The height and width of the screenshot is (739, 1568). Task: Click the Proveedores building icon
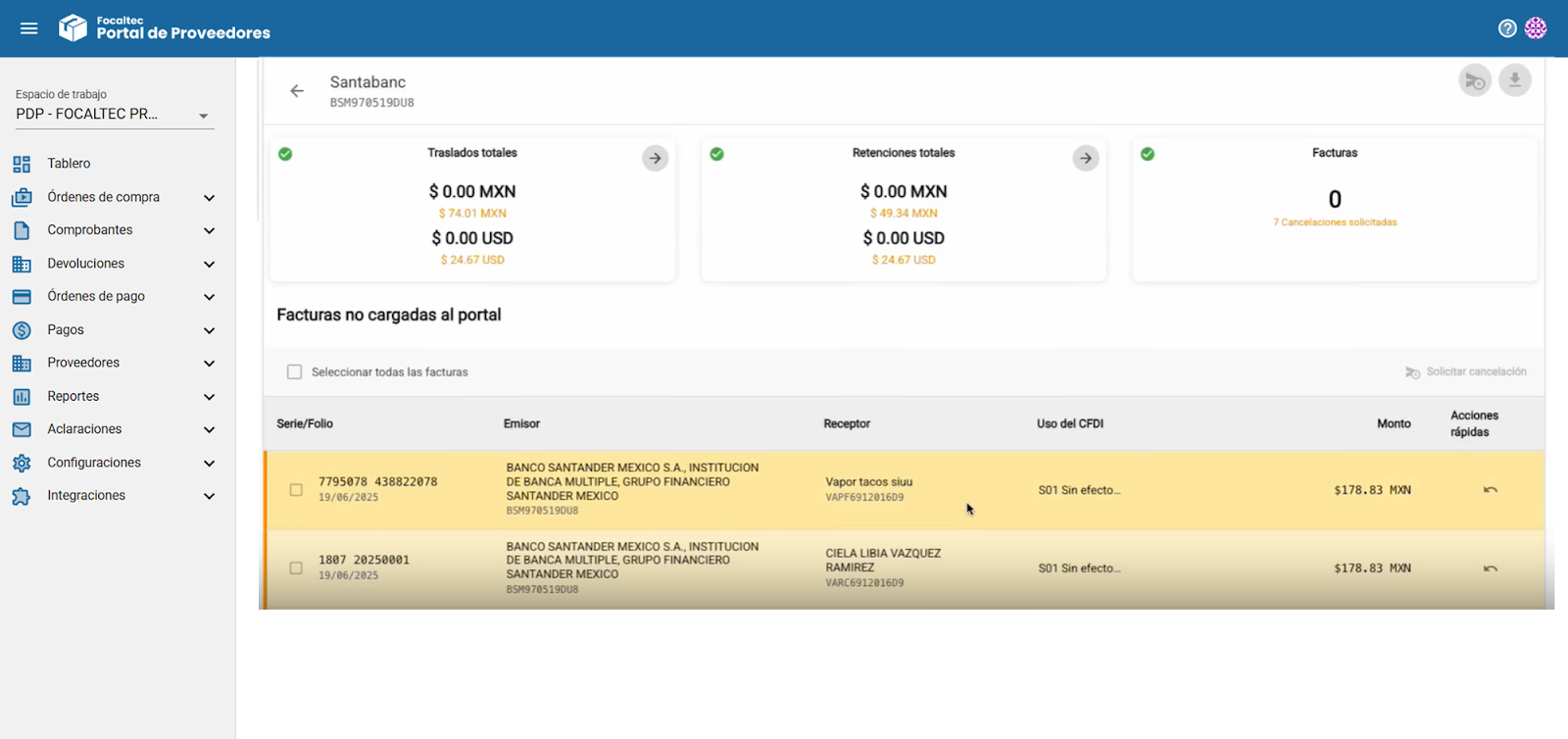coord(22,363)
